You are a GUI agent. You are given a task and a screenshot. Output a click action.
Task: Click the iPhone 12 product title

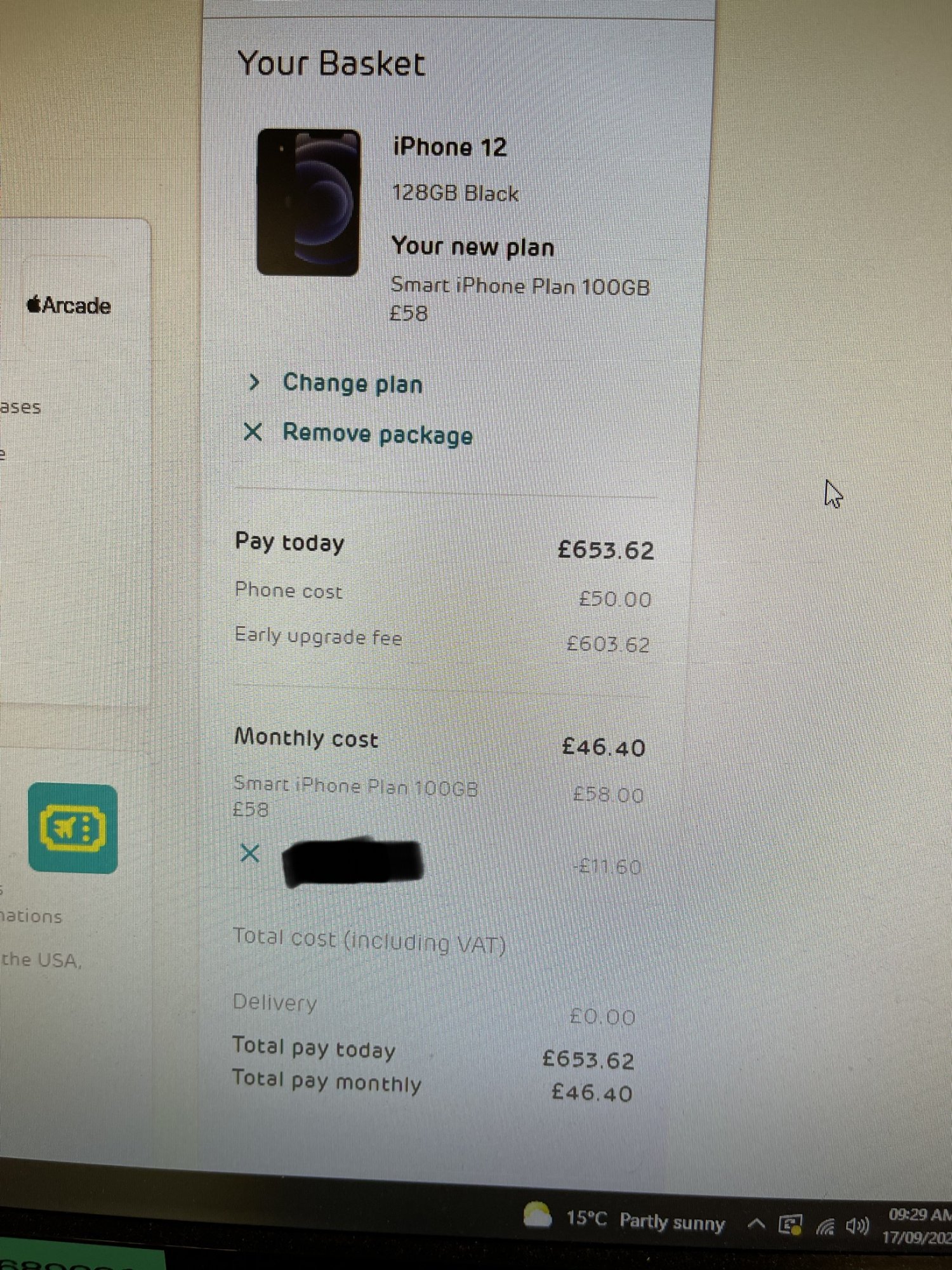(450, 147)
